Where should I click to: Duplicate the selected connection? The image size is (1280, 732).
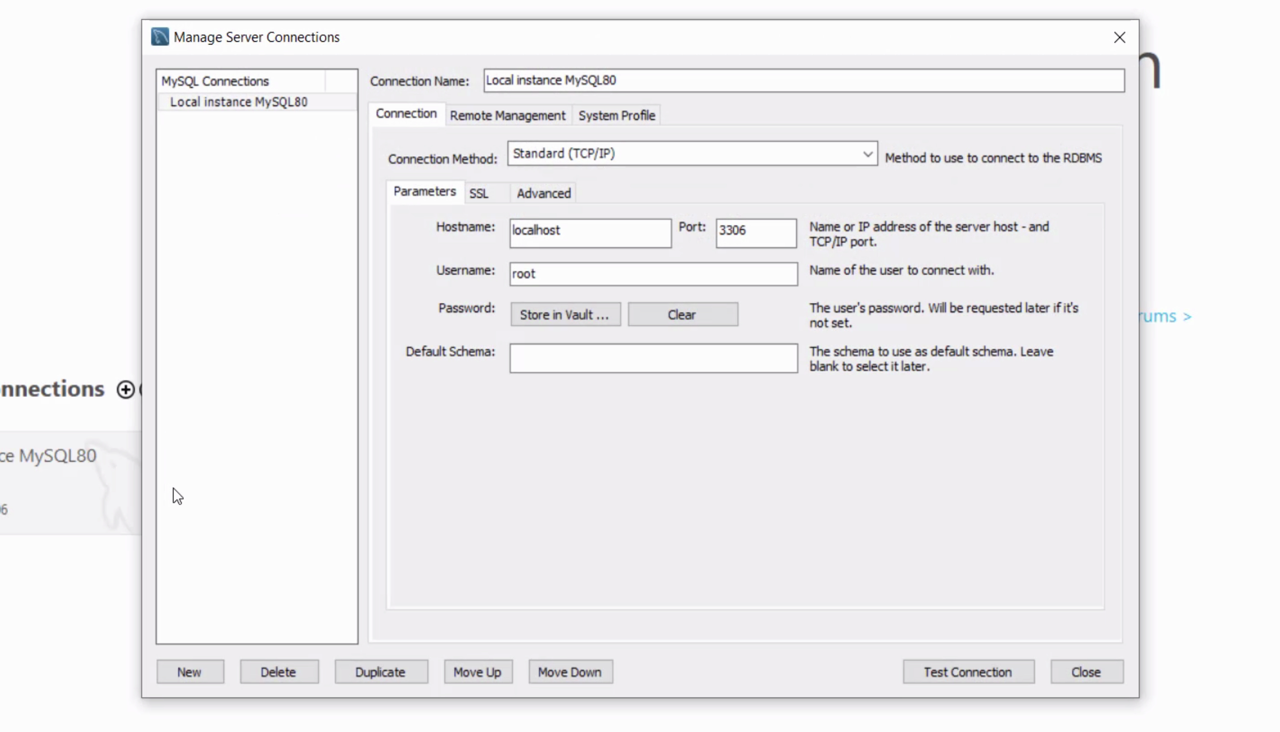pyautogui.click(x=380, y=672)
